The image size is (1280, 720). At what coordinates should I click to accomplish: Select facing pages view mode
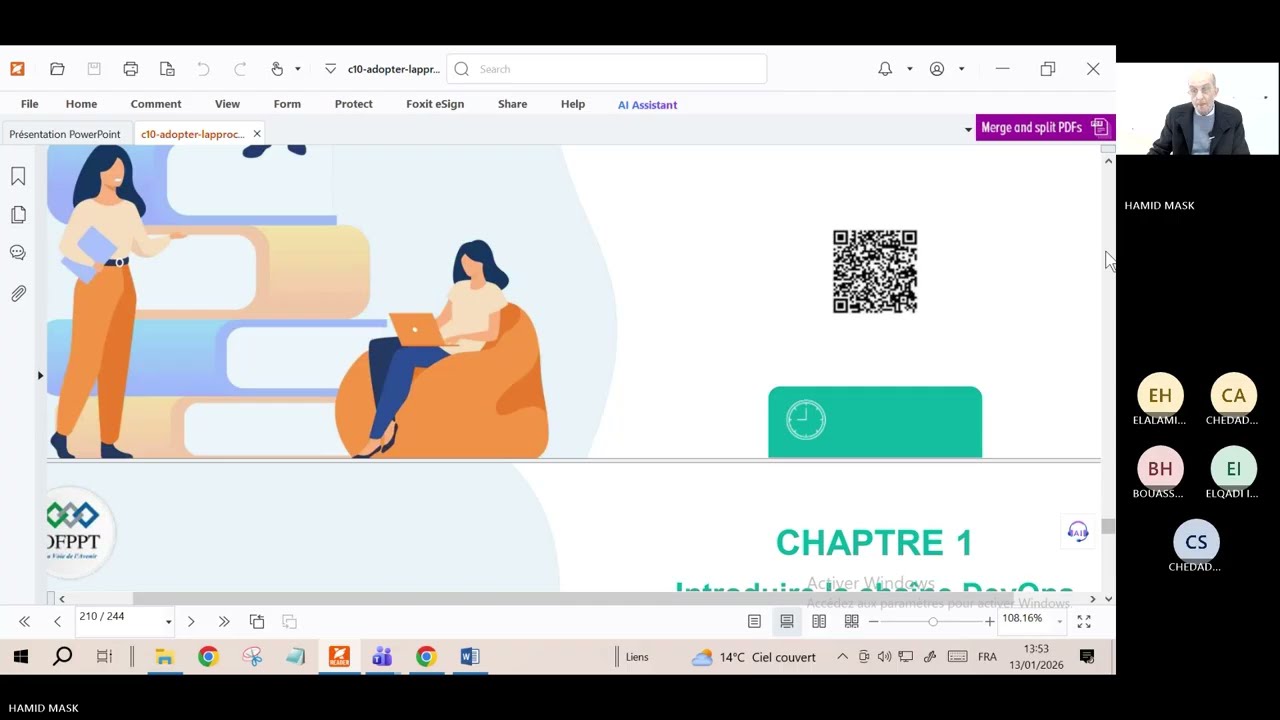tap(819, 621)
